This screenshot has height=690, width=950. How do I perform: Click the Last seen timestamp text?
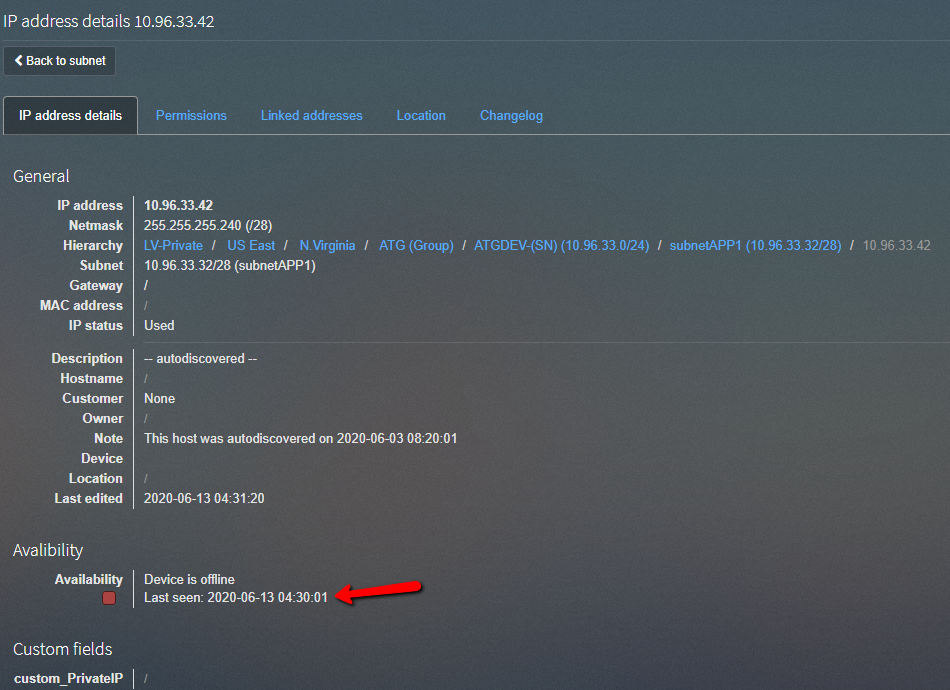236,597
